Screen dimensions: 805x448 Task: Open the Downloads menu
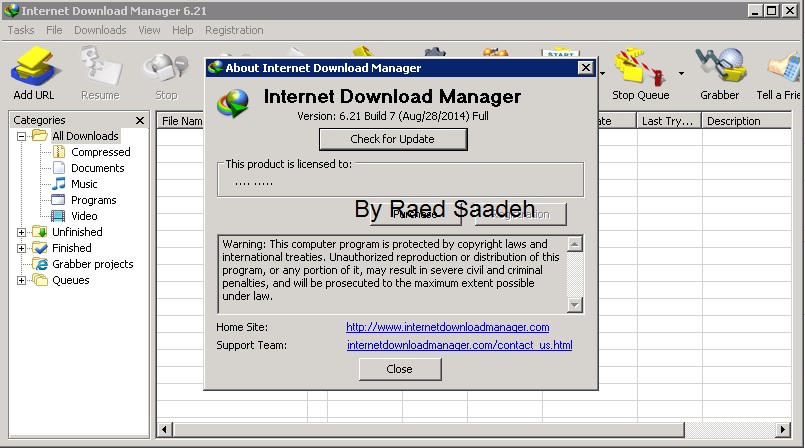pyautogui.click(x=100, y=30)
